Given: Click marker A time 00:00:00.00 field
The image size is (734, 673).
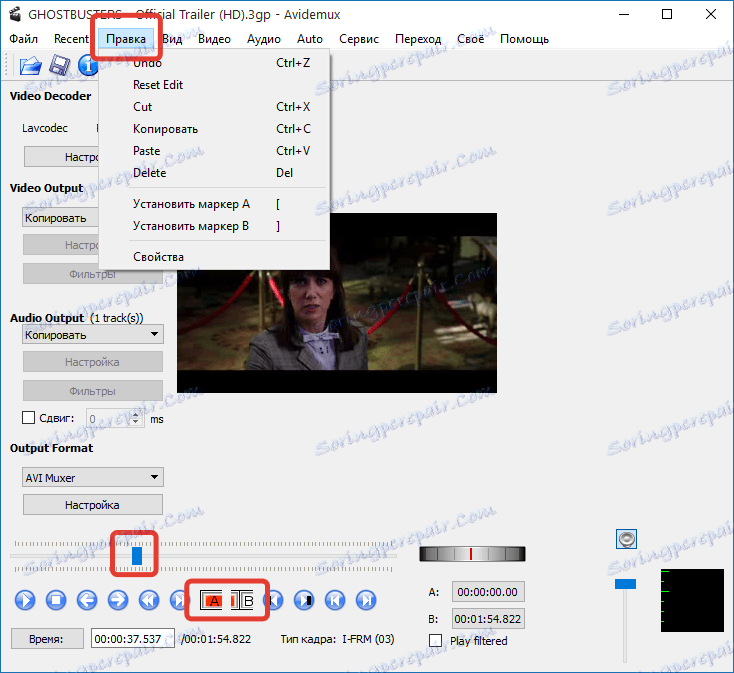Looking at the screenshot, I should (x=488, y=592).
